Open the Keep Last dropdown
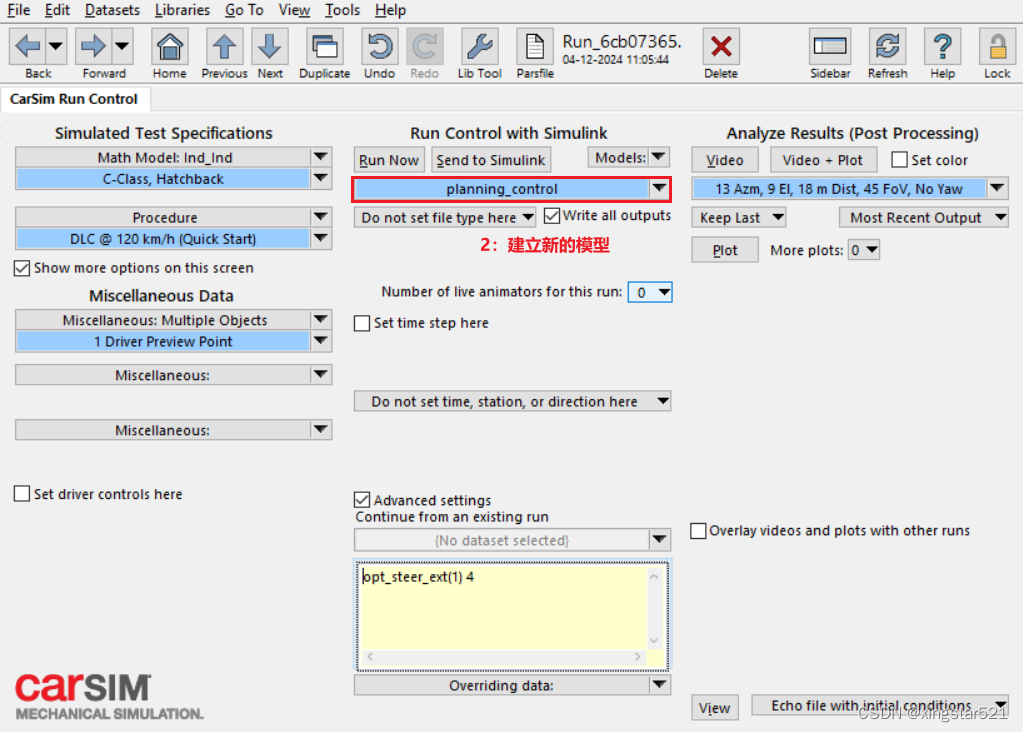This screenshot has width=1023, height=732. pos(739,217)
